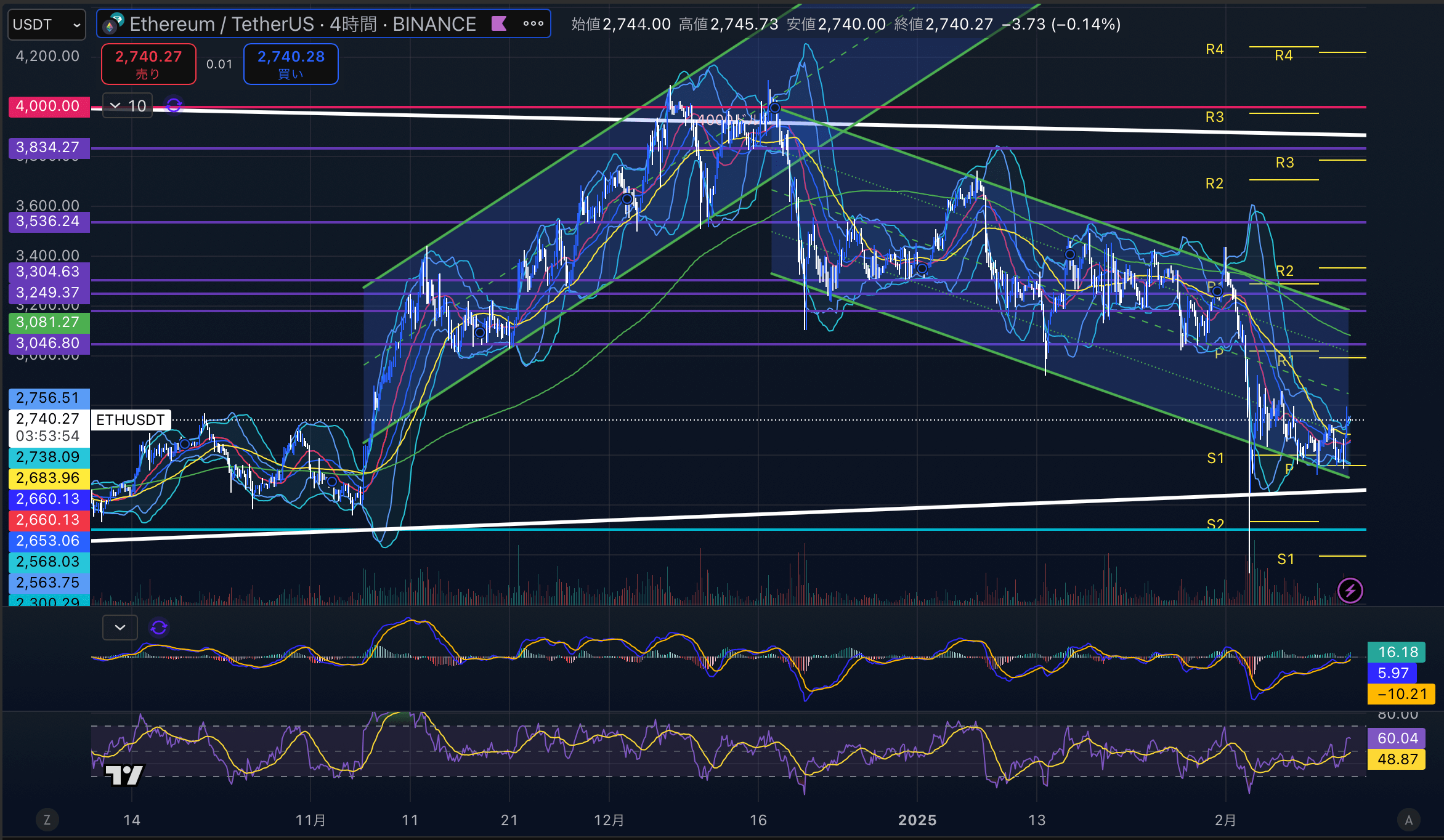Select the 2,738.09 price label

[x=49, y=457]
